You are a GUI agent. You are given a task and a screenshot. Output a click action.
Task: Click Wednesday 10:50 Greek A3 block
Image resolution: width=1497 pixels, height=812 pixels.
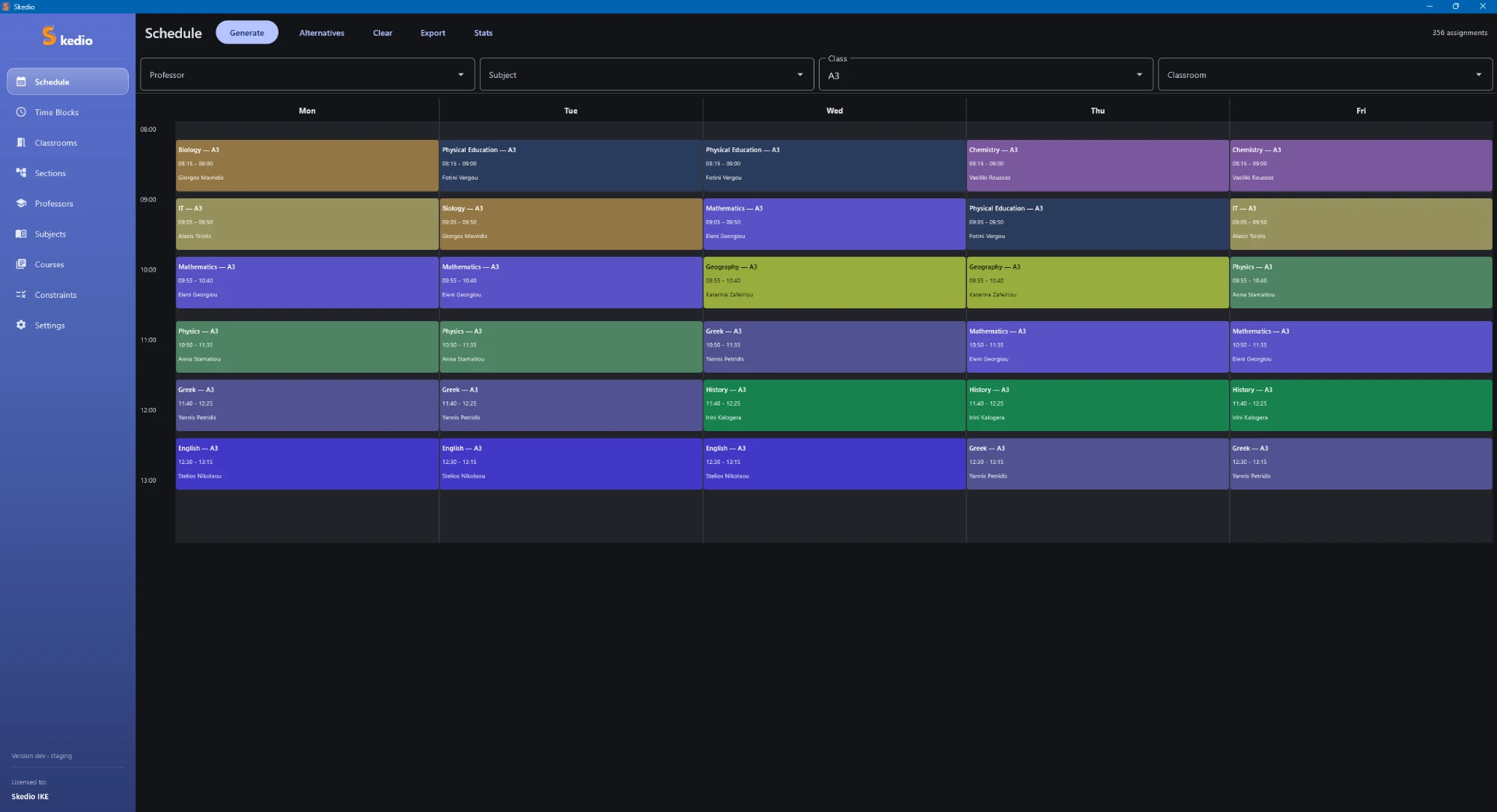835,347
